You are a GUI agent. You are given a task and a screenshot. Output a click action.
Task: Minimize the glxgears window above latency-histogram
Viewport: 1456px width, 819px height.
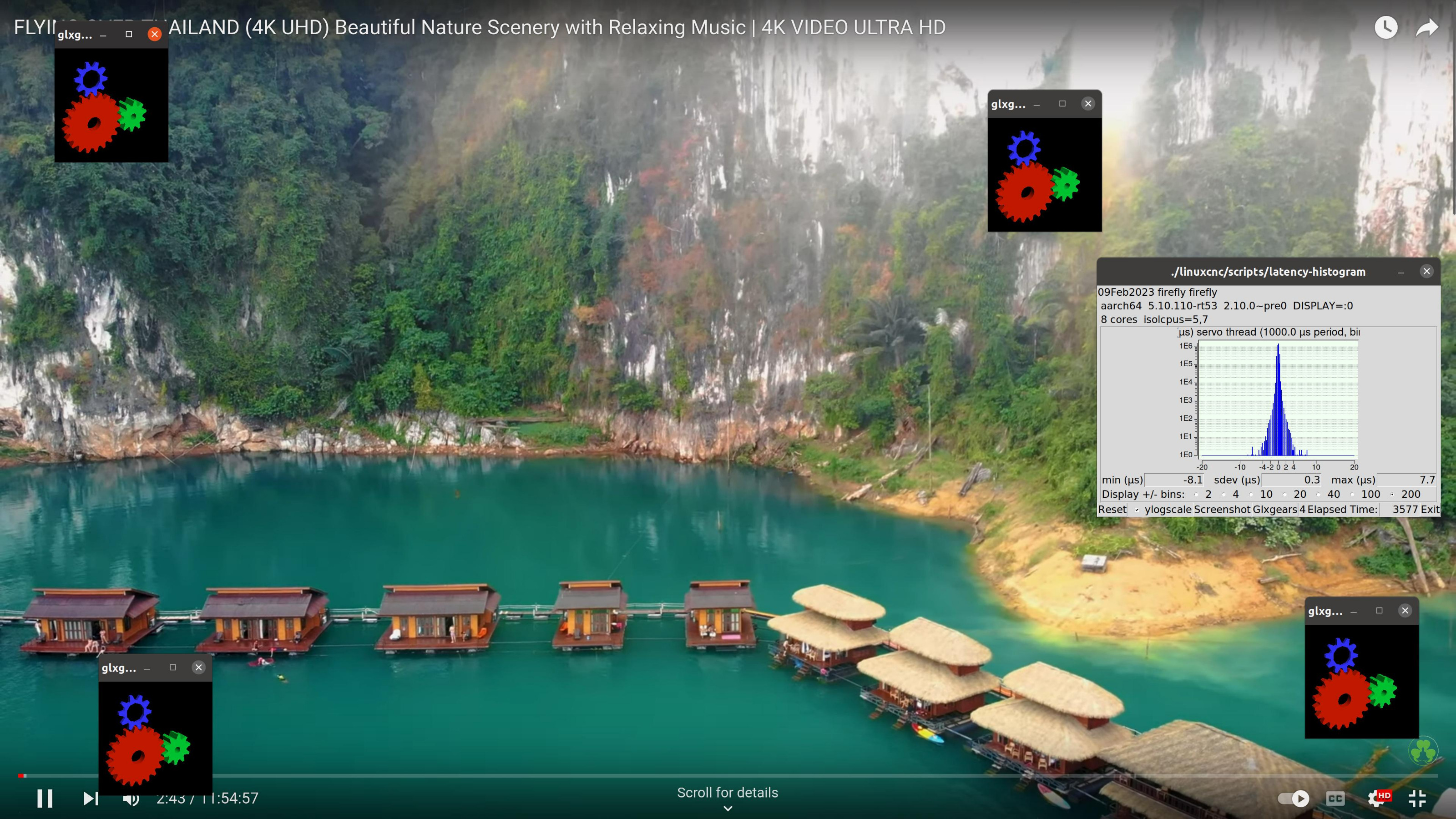(x=1036, y=104)
